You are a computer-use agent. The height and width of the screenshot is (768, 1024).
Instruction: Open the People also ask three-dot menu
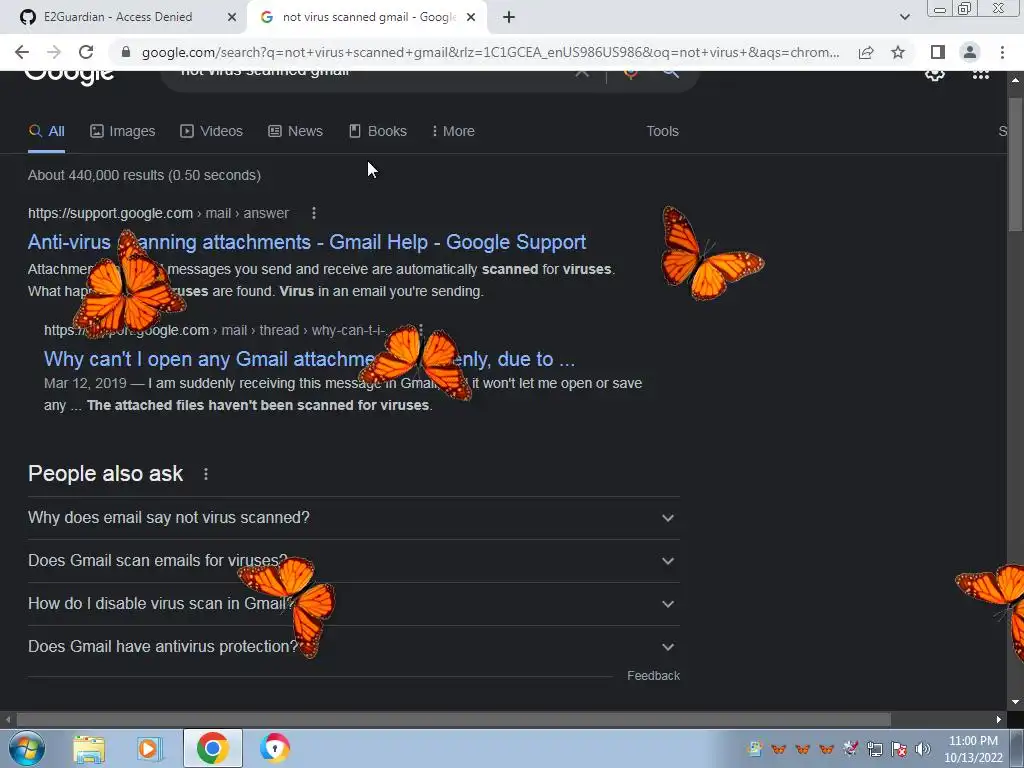[206, 474]
